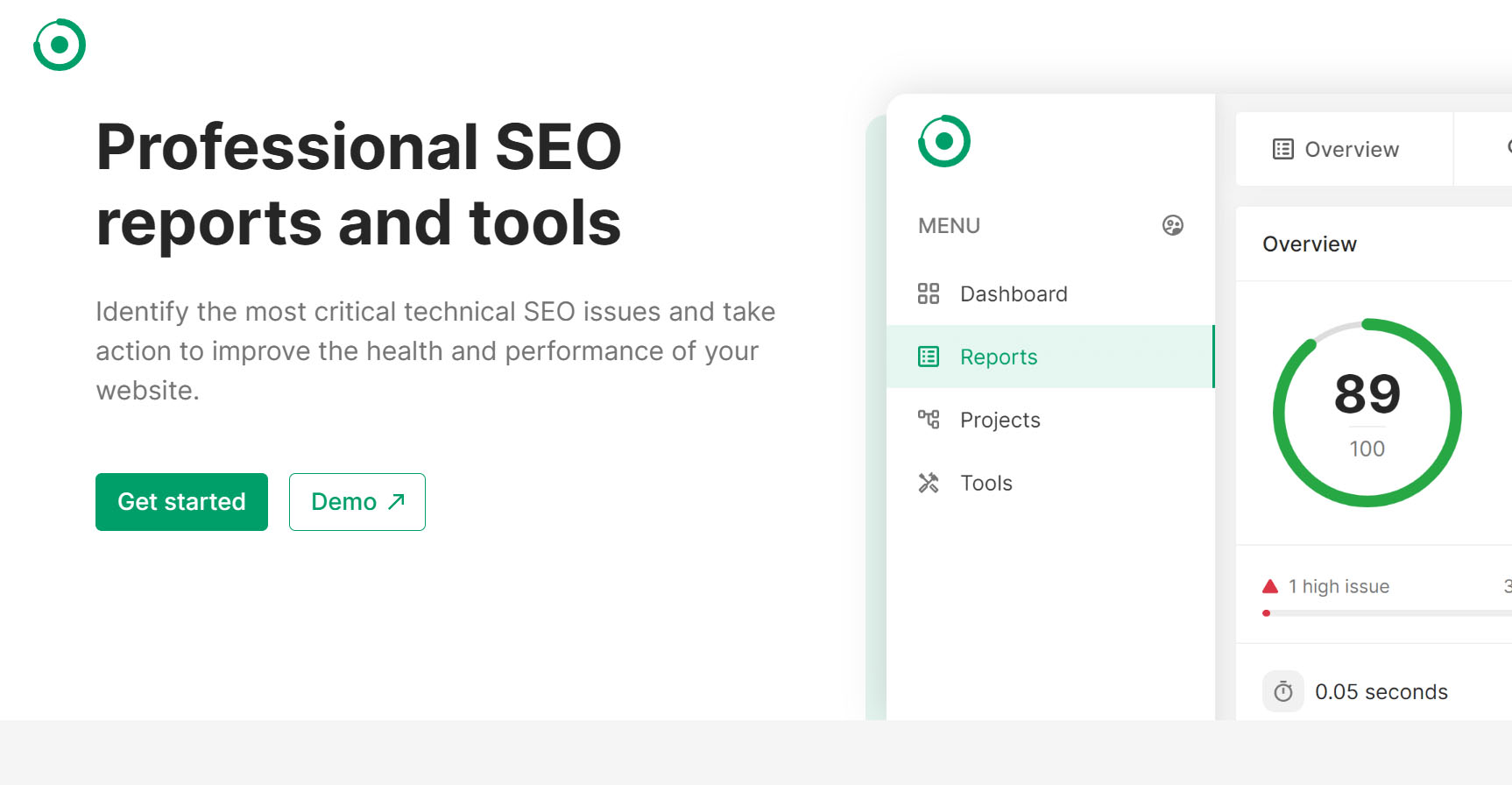This screenshot has width=1512, height=785.
Task: Click the Projects hierarchy icon
Action: (928, 420)
